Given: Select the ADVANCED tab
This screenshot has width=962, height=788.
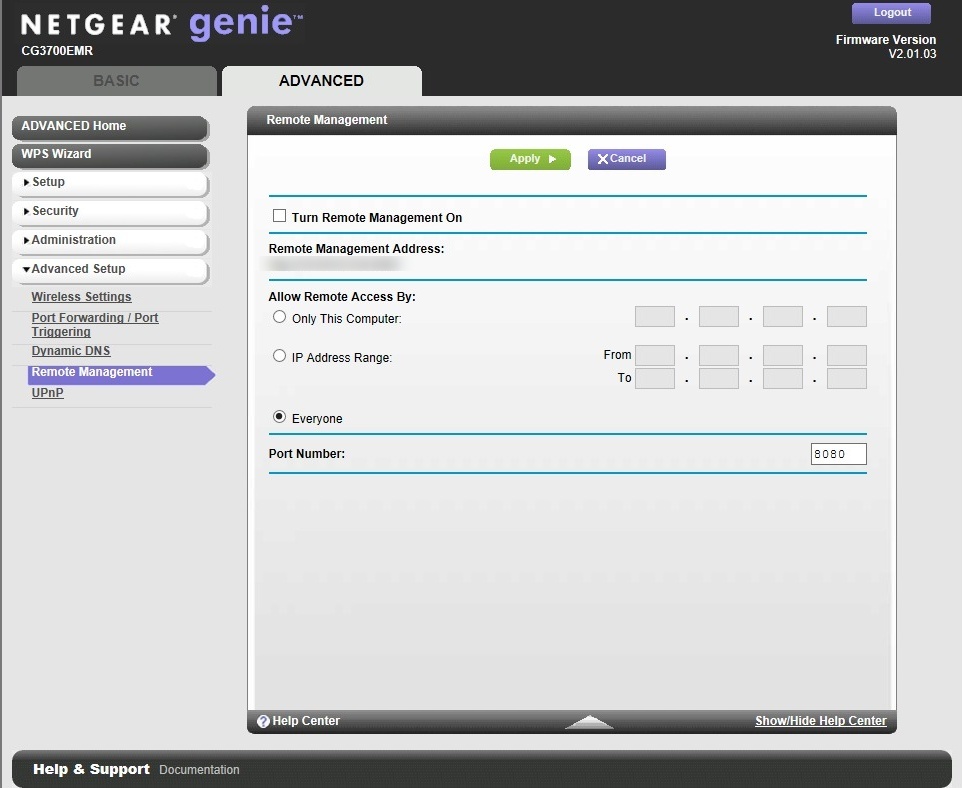Looking at the screenshot, I should click(321, 81).
